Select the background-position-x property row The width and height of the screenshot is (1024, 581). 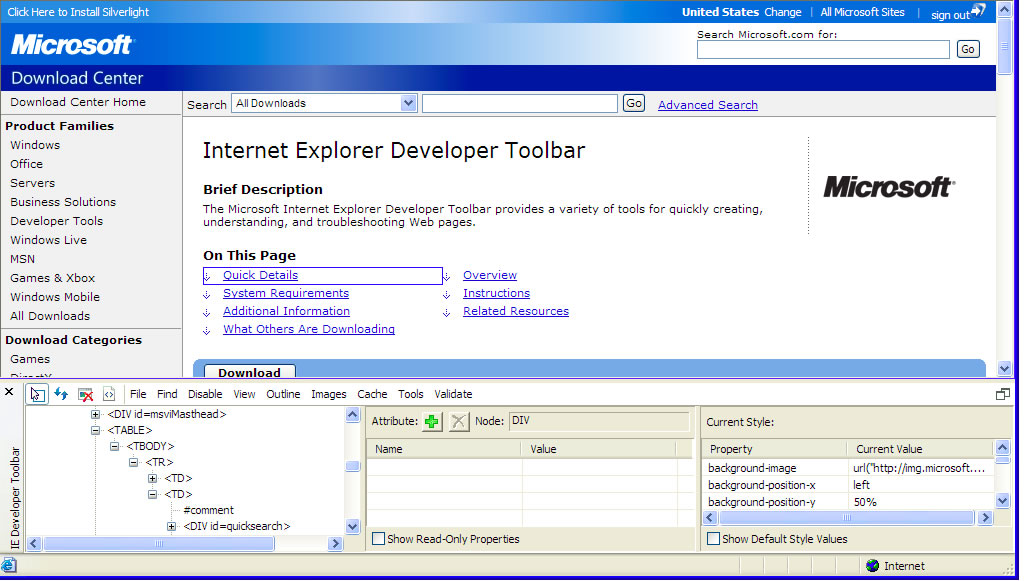848,485
